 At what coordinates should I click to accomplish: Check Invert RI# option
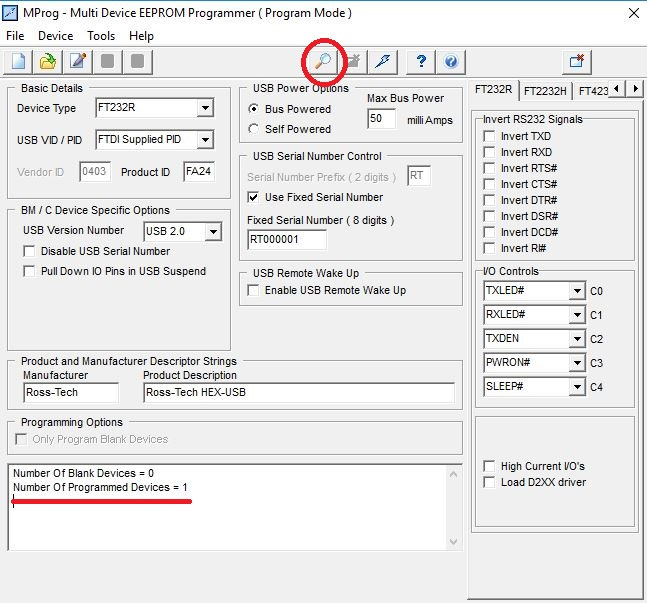(x=489, y=248)
